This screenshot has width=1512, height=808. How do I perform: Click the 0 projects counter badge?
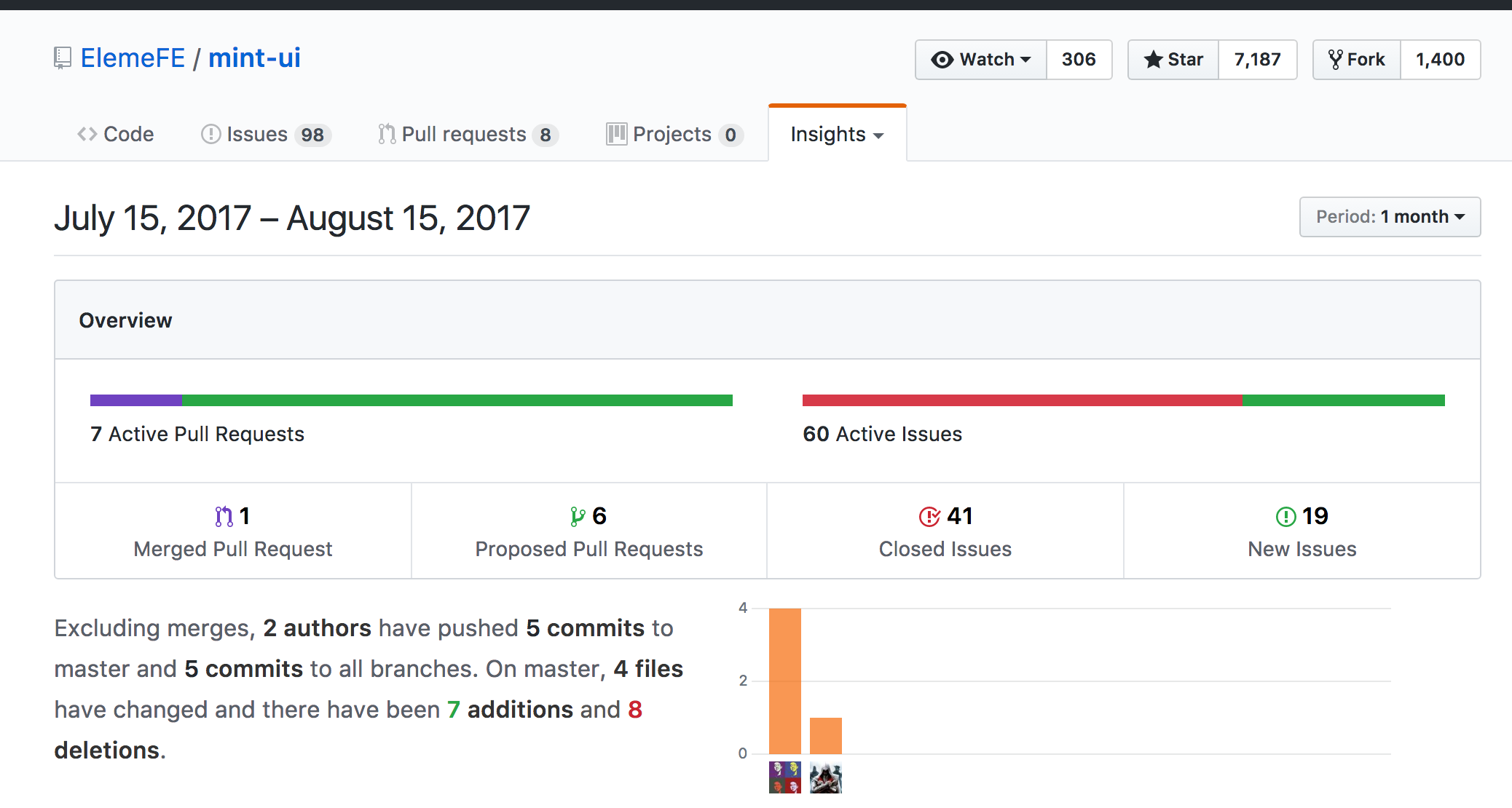coord(731,135)
